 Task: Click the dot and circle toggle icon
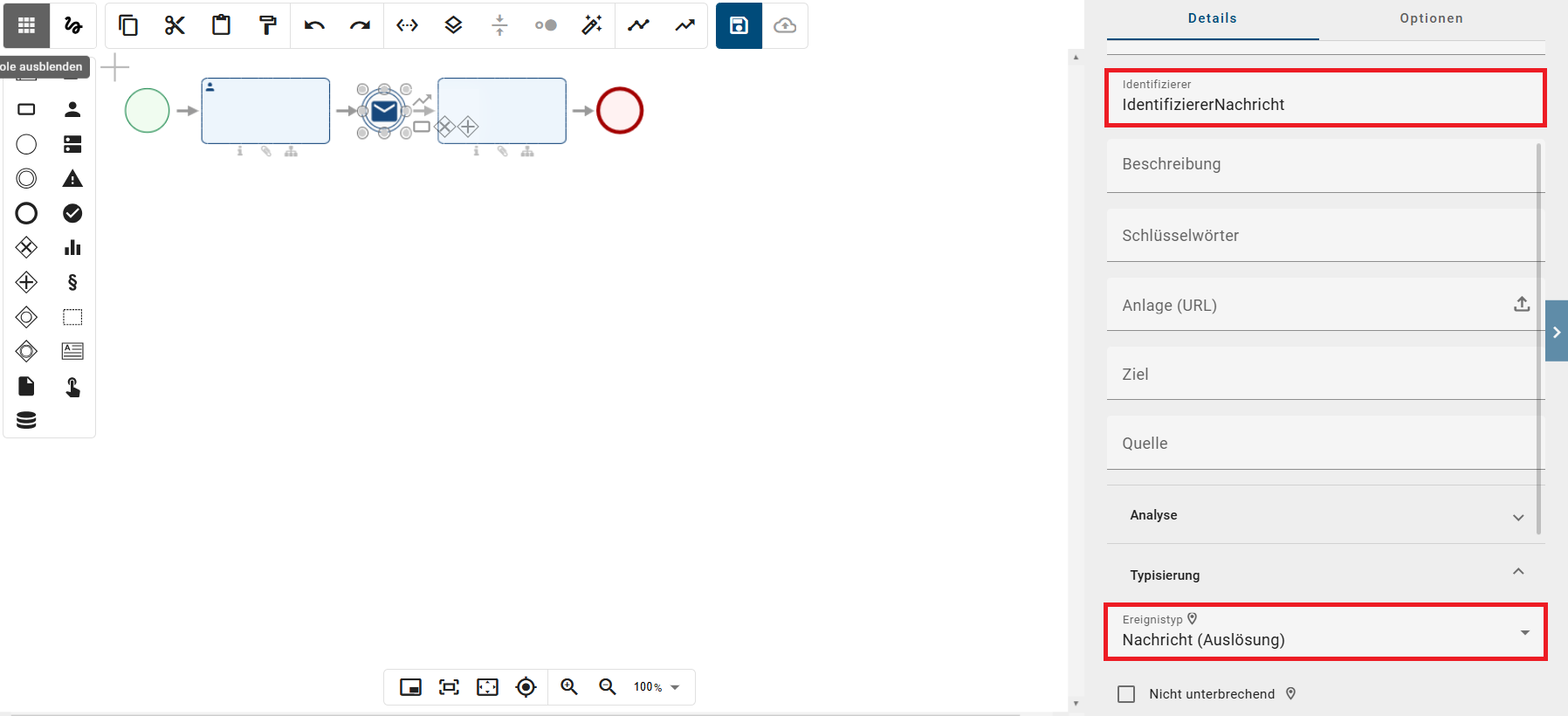tap(546, 25)
